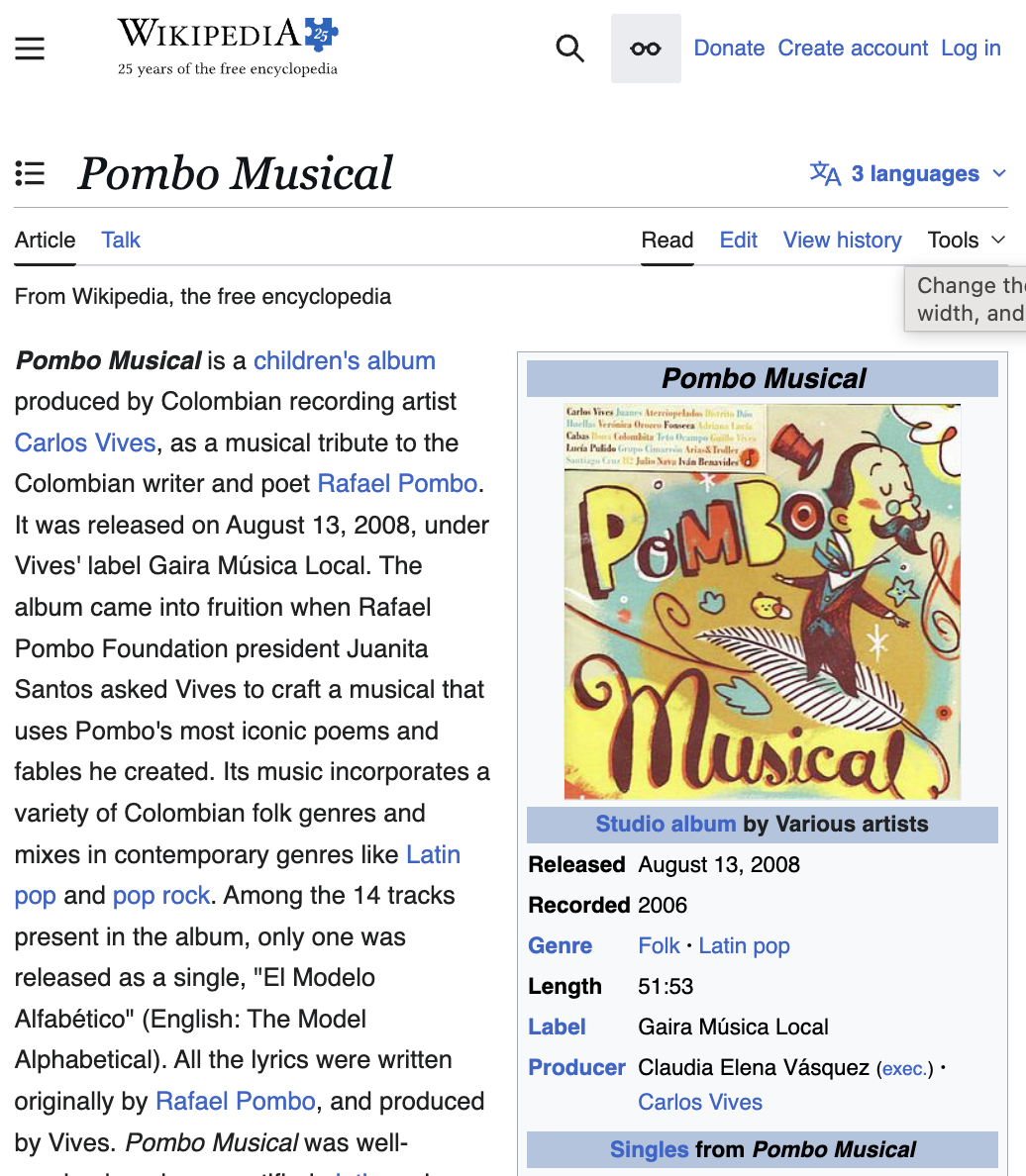Click the Singles link in the infobox
This screenshot has height=1176, width=1026.
(650, 1149)
